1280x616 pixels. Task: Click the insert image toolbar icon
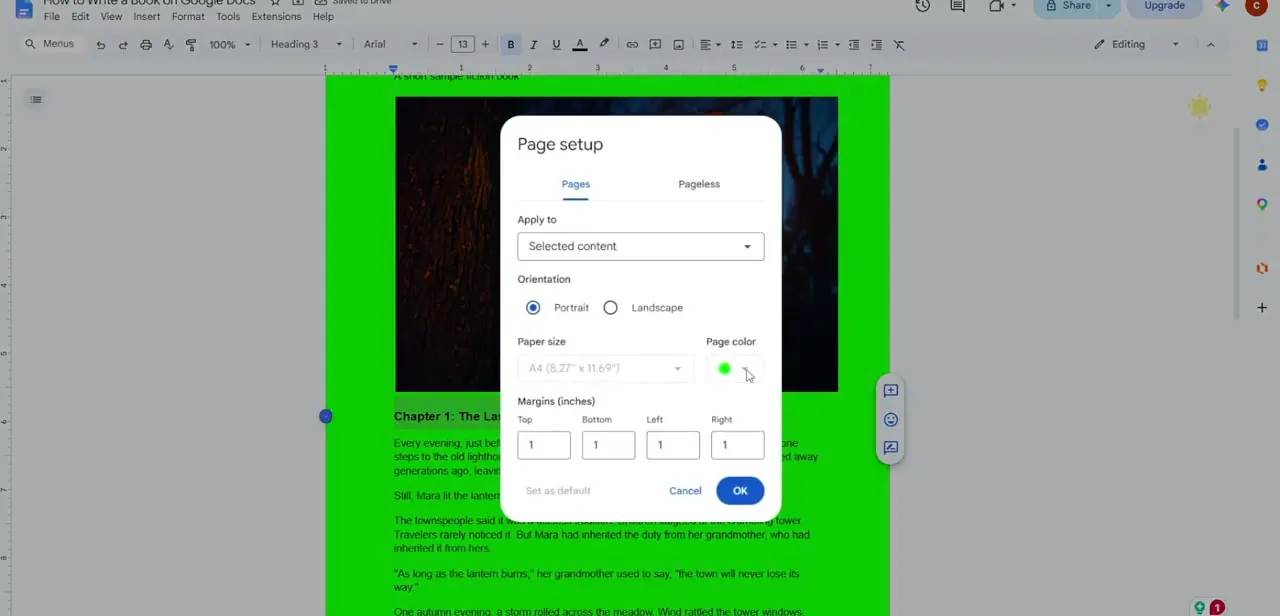678,44
